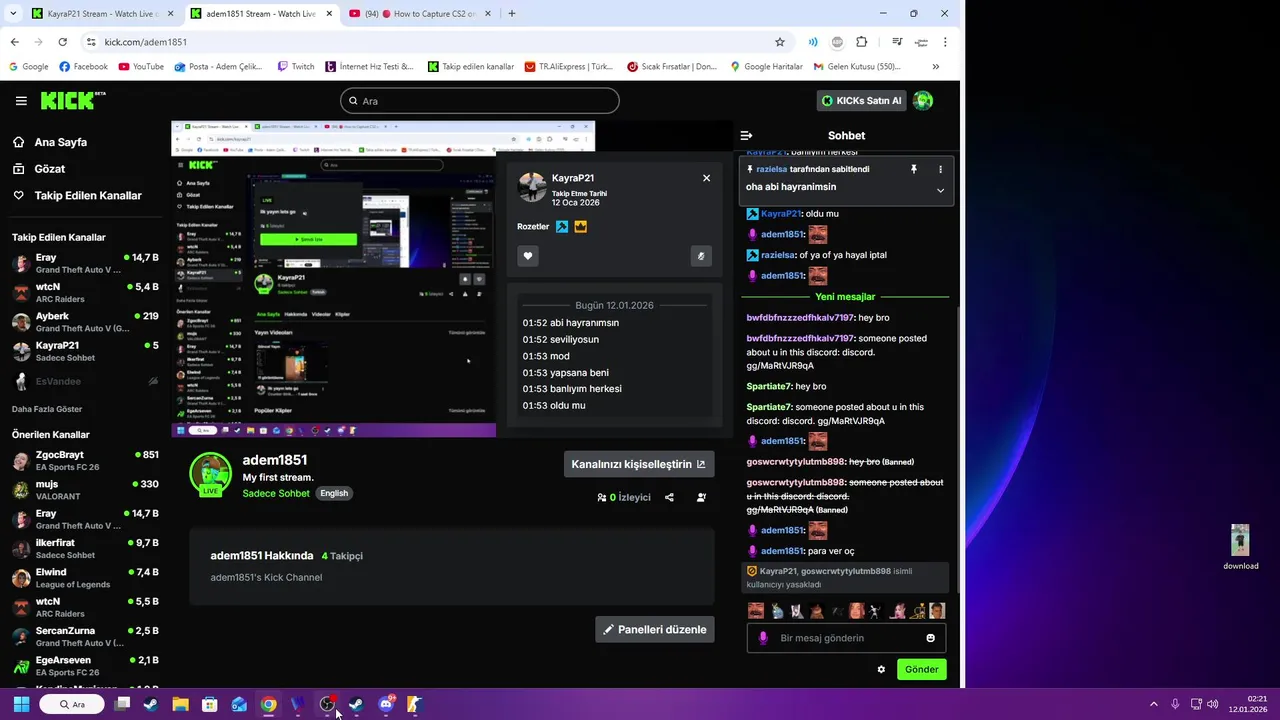Open File Explorer from taskbar
This screenshot has width=1280, height=720.
click(180, 704)
